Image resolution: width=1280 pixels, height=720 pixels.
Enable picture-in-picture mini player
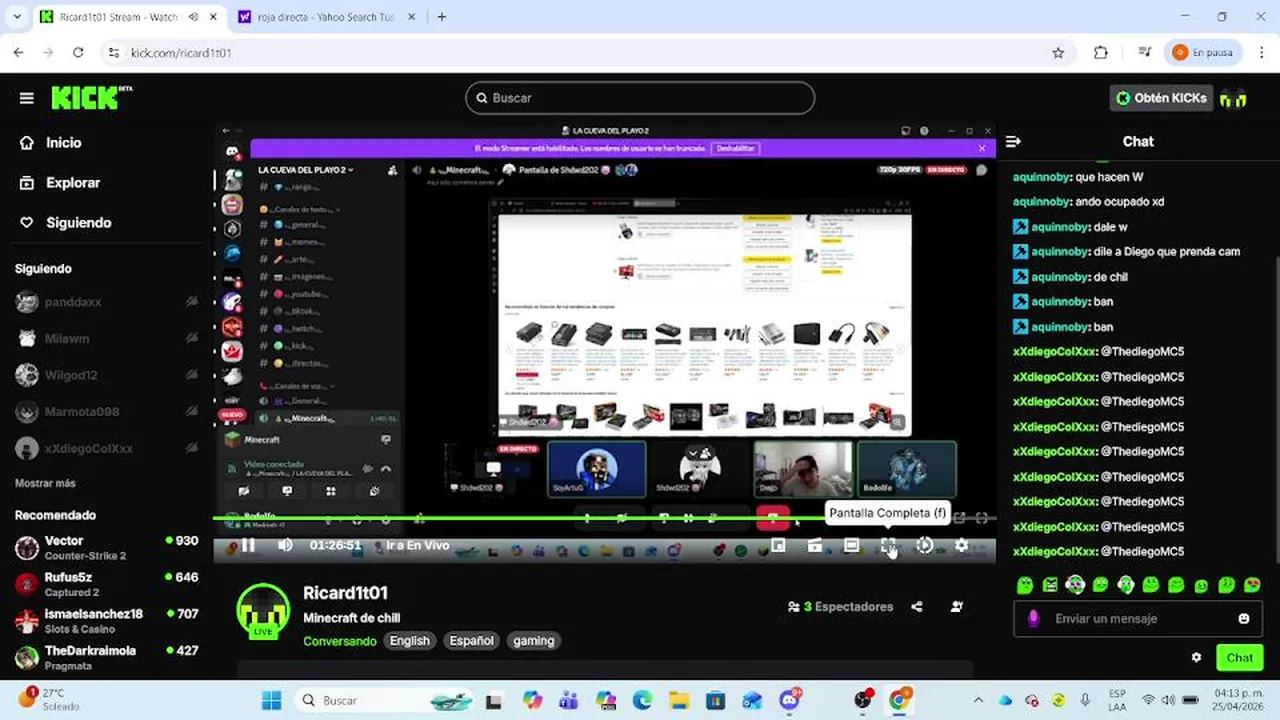point(778,546)
